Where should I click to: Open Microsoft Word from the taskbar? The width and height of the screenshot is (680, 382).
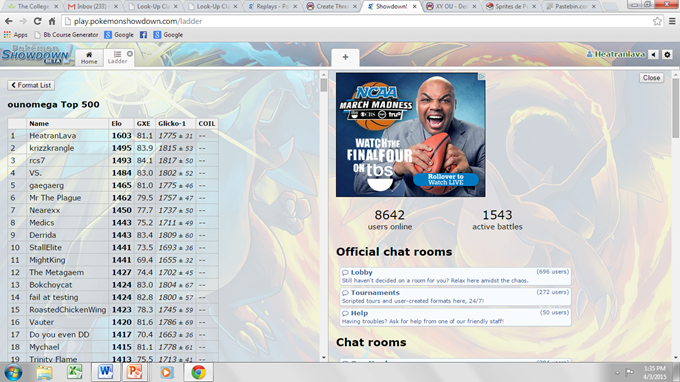pos(105,372)
